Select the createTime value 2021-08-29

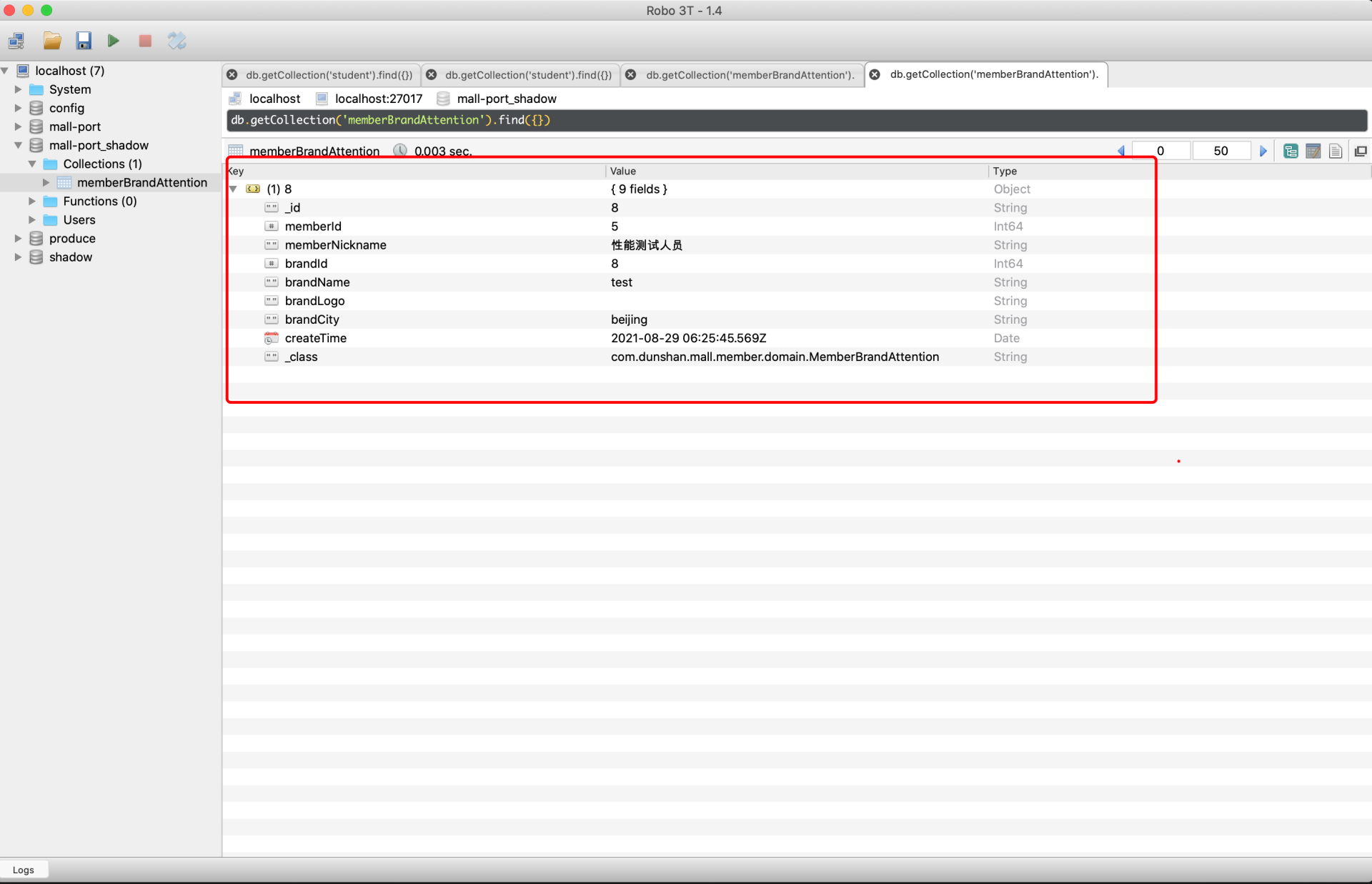coord(688,338)
